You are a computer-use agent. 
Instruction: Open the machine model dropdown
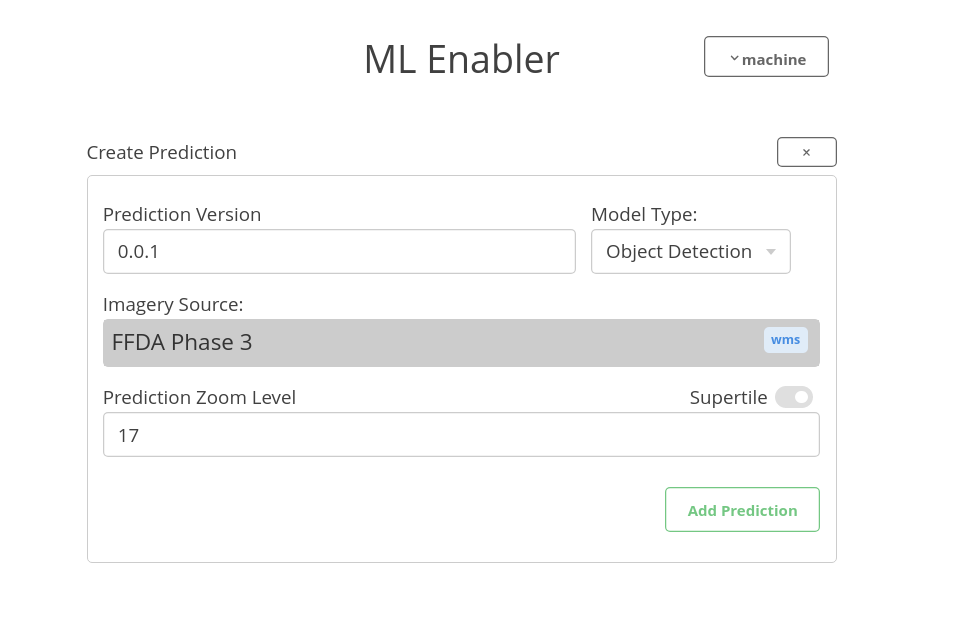(x=766, y=56)
